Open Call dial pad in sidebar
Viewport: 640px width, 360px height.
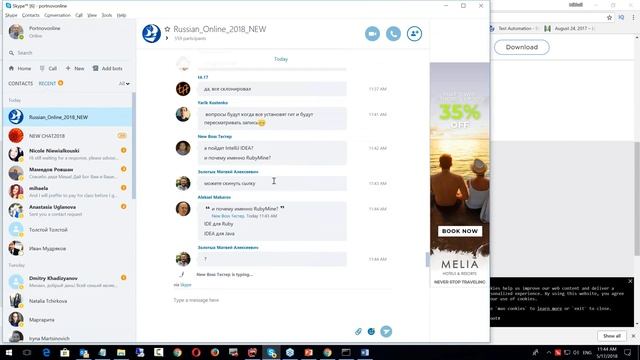click(48, 69)
